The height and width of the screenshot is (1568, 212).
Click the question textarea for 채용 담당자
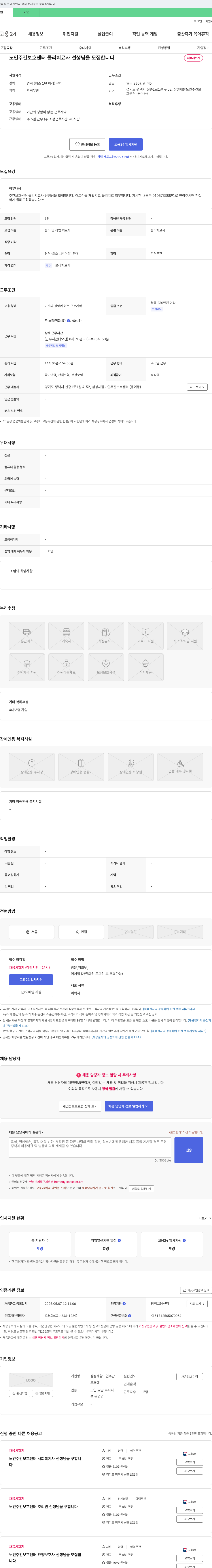[90, 1147]
